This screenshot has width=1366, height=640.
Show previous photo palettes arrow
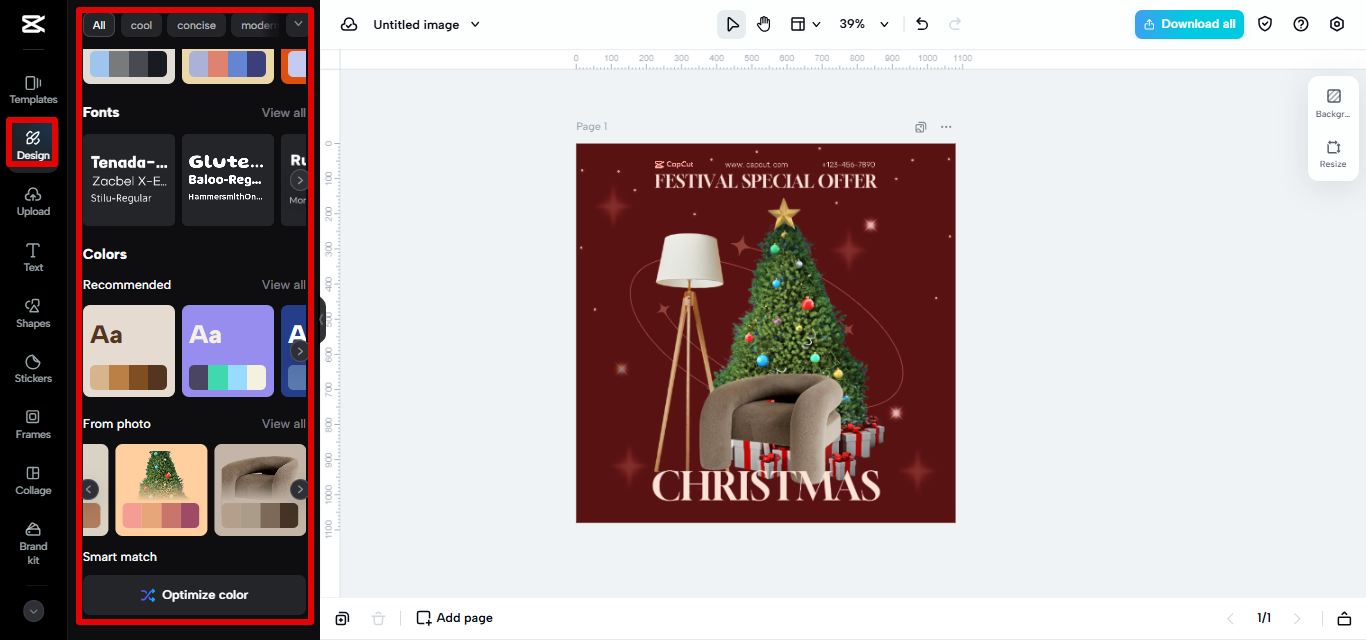coord(90,489)
